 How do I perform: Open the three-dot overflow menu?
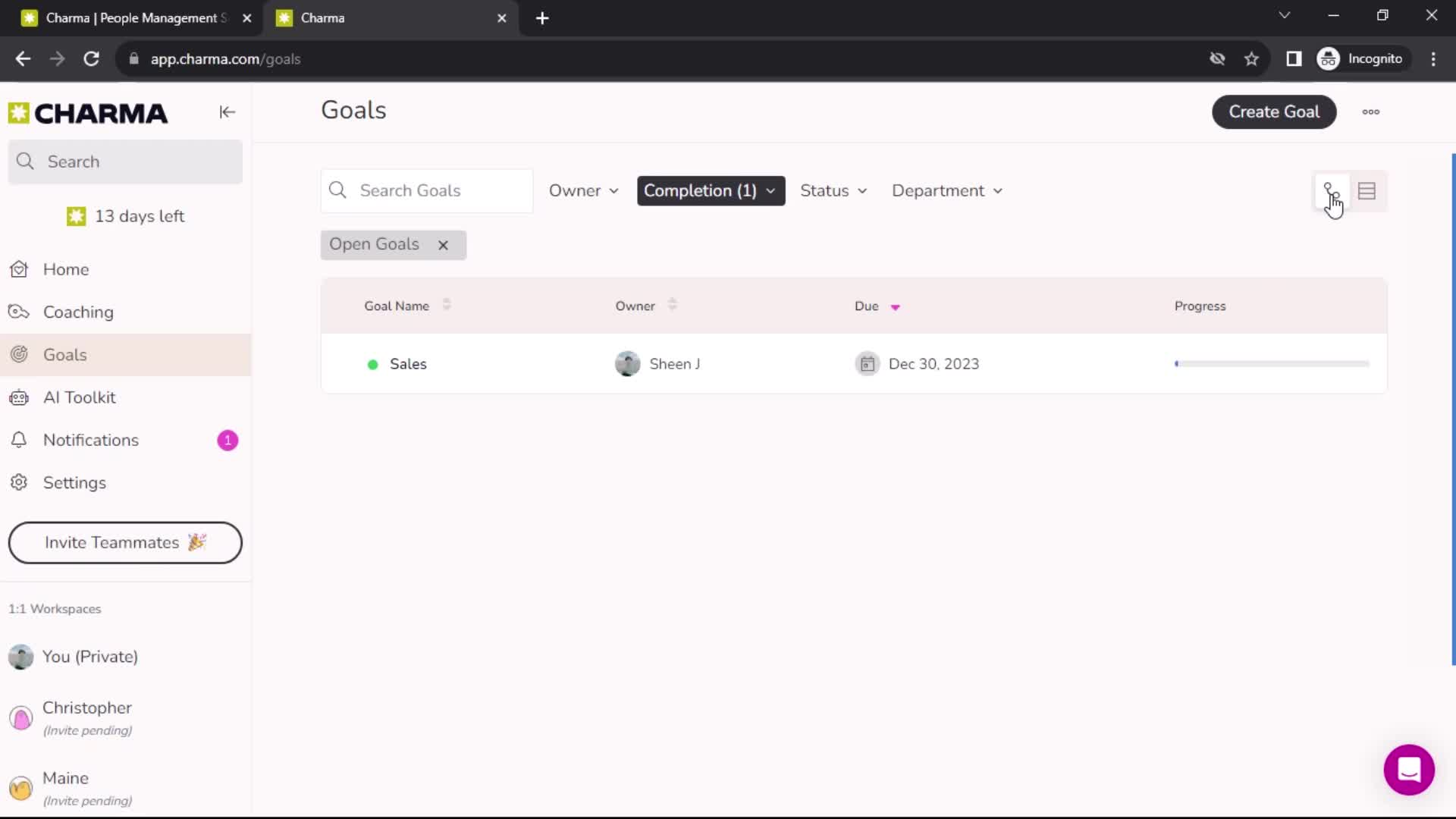tap(1370, 111)
